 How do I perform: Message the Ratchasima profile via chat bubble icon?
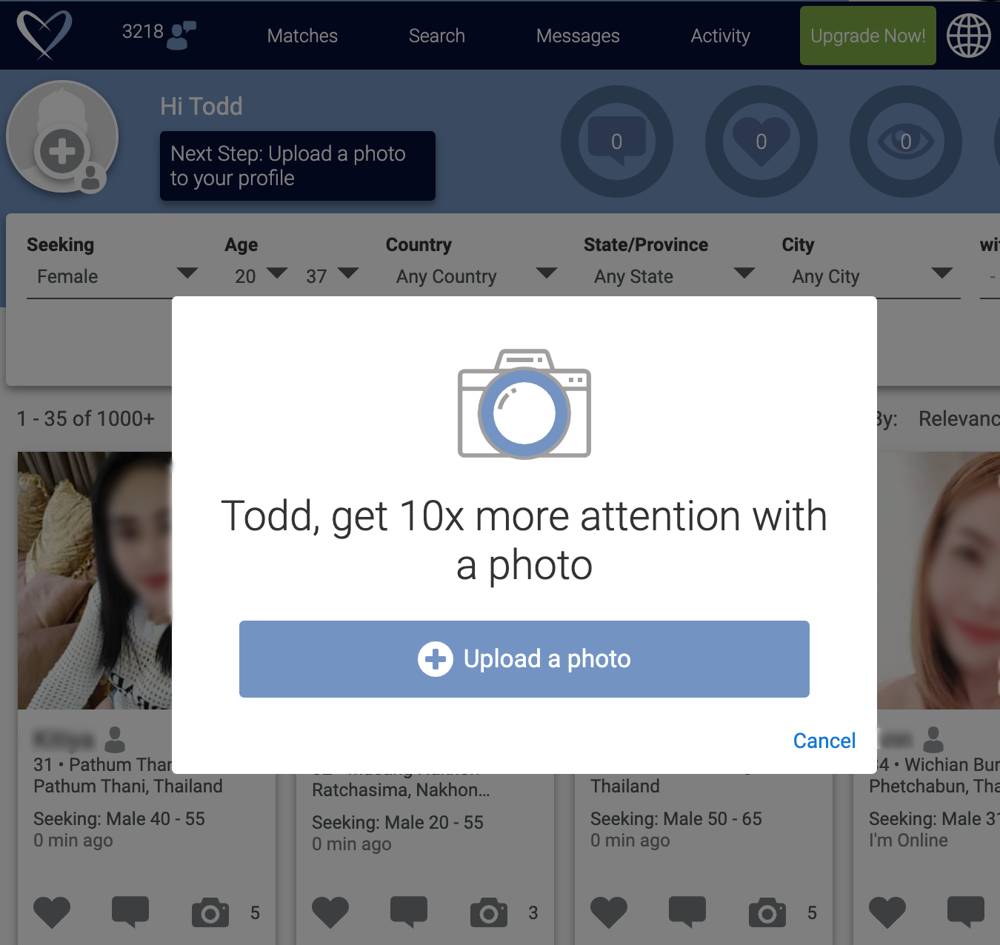[x=409, y=912]
